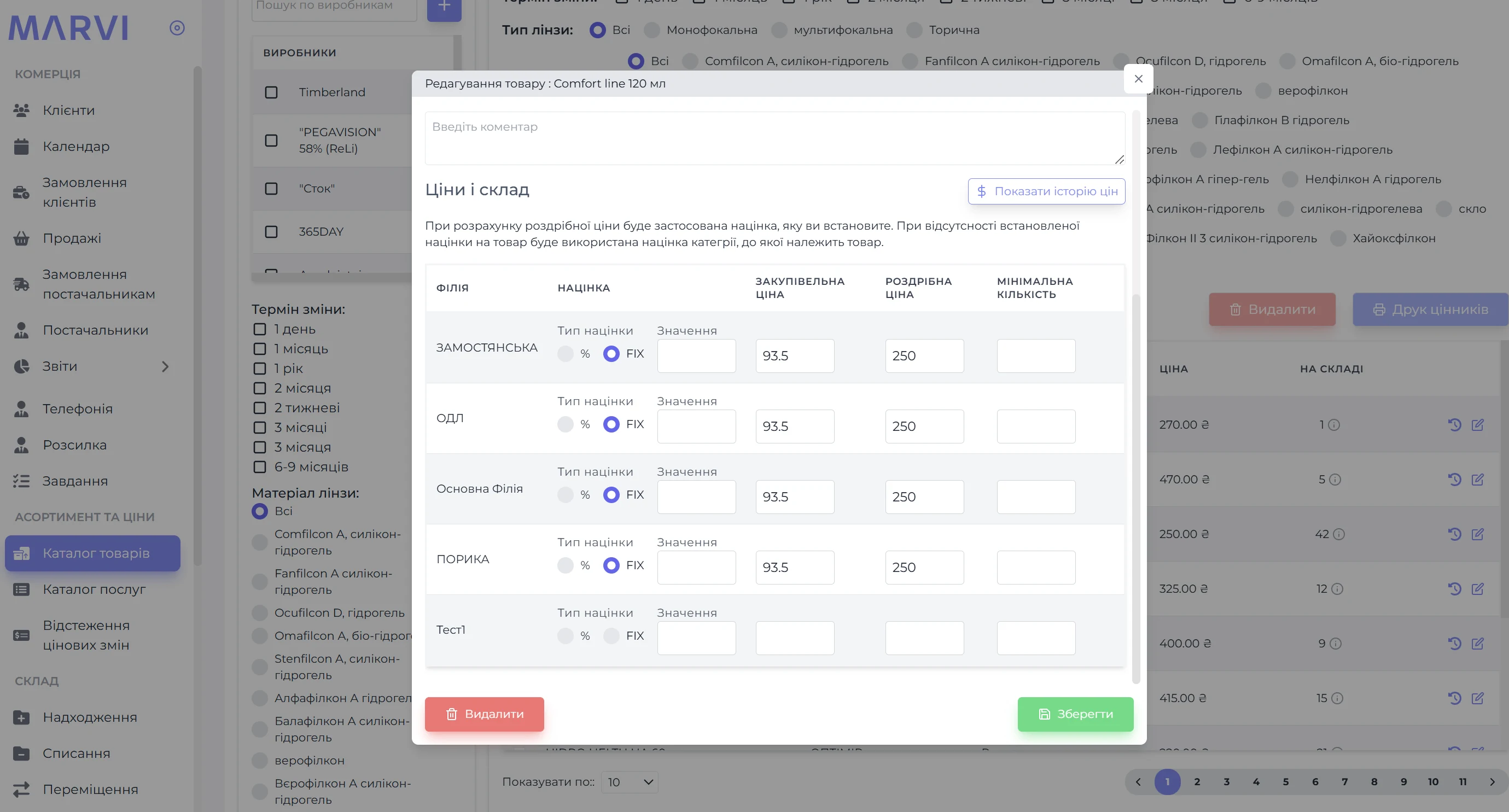Click the Продажі basket icon

pyautogui.click(x=21, y=238)
